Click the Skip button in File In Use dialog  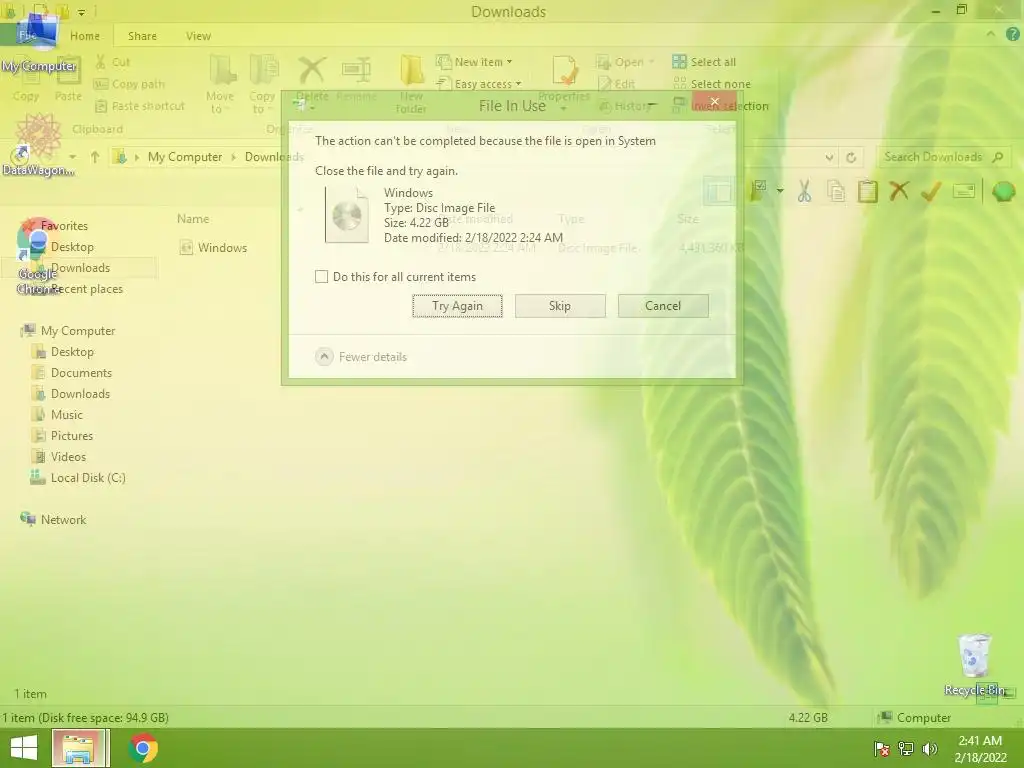tap(560, 306)
